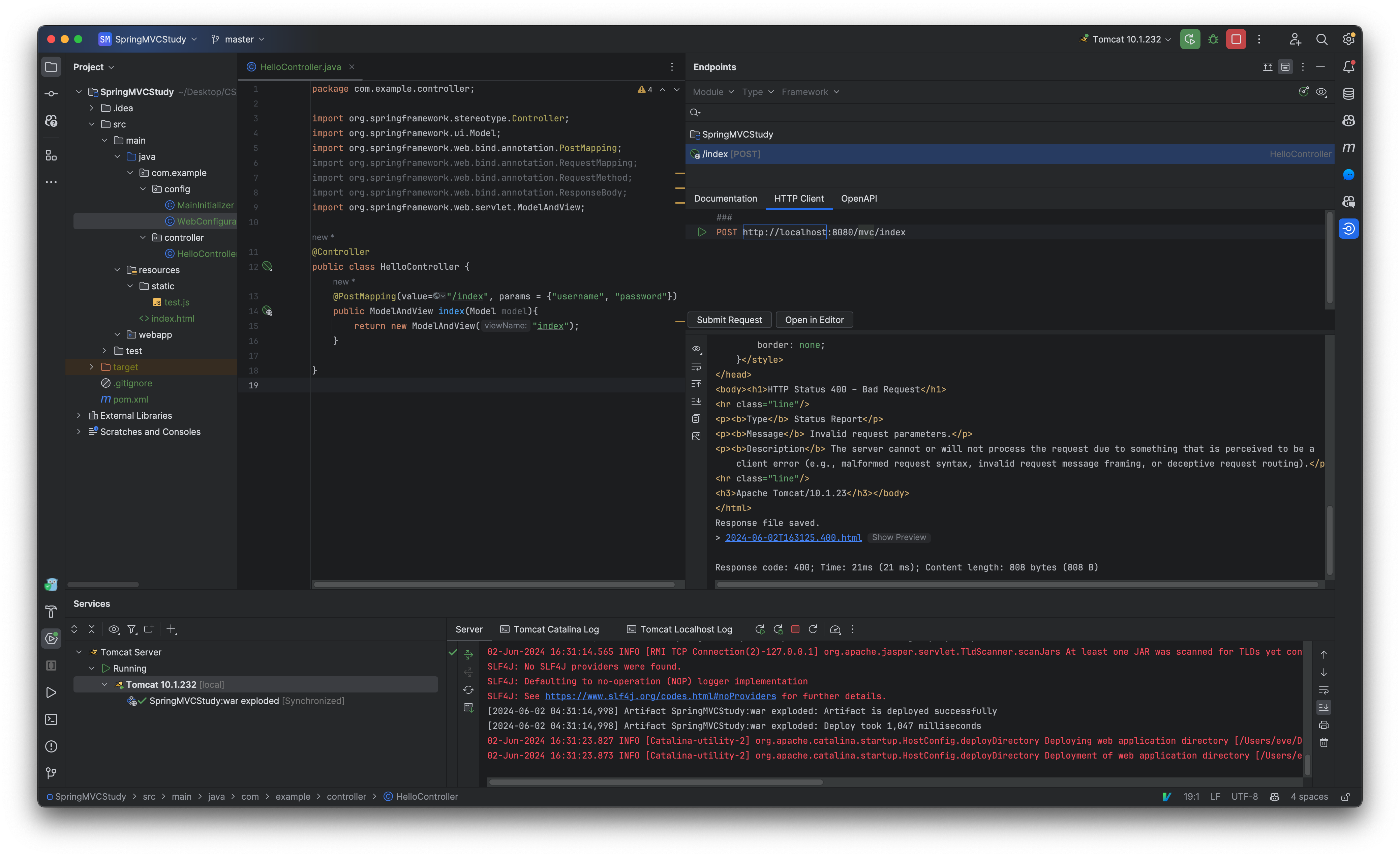Open Search Everywhere with the magnifier icon
The image size is (1400, 857).
(x=1321, y=39)
